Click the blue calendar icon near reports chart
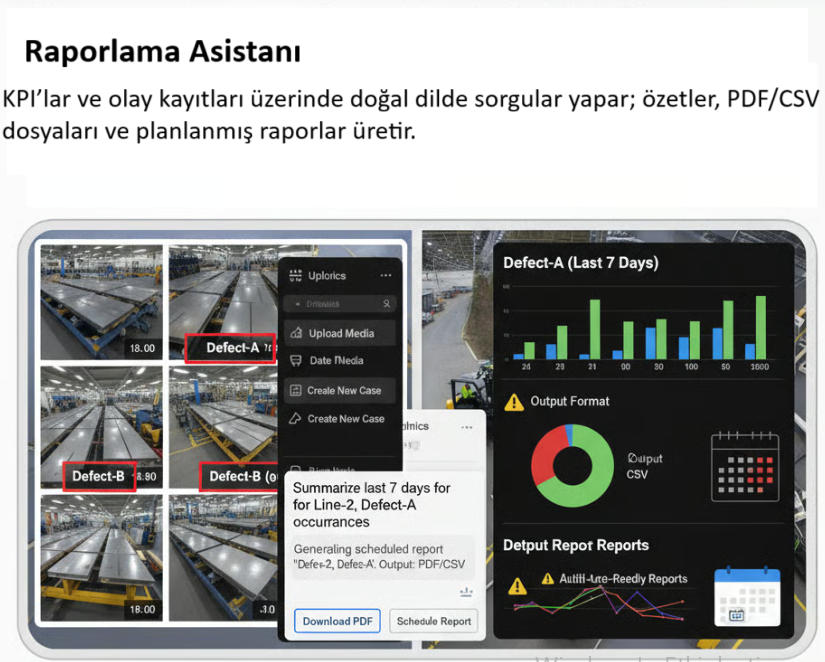Image resolution: width=825 pixels, height=662 pixels. [747, 596]
